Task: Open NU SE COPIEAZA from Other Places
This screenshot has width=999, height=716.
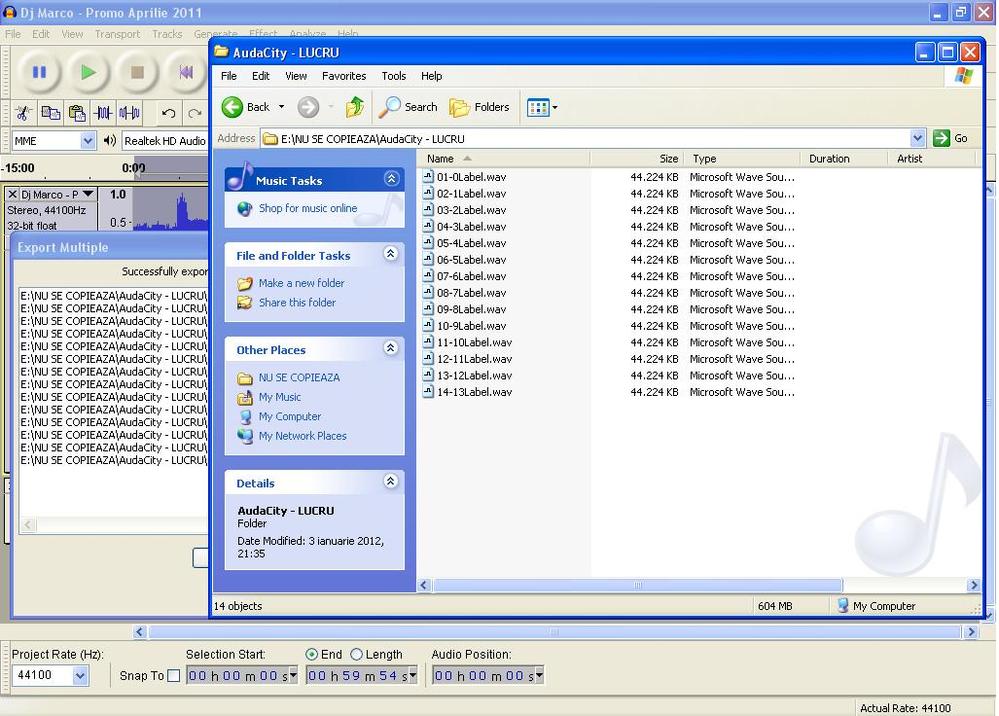Action: click(299, 377)
